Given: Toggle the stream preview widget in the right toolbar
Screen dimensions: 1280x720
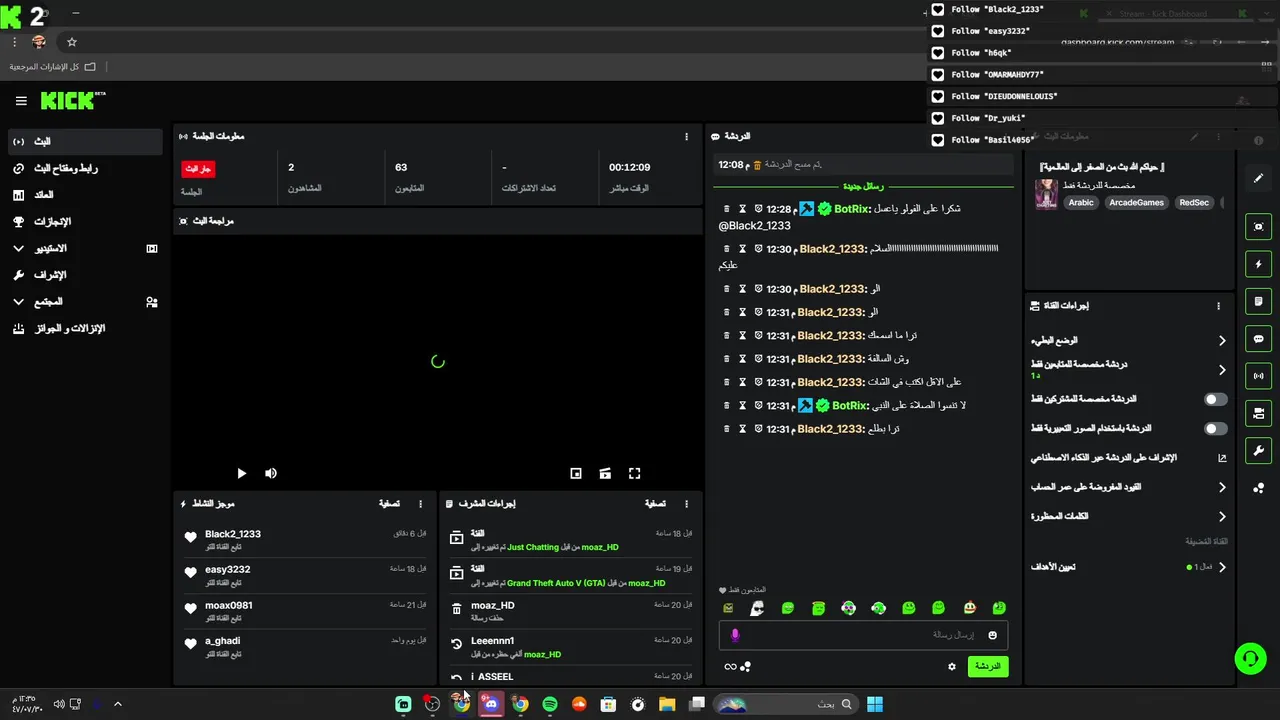Looking at the screenshot, I should coord(1259,227).
